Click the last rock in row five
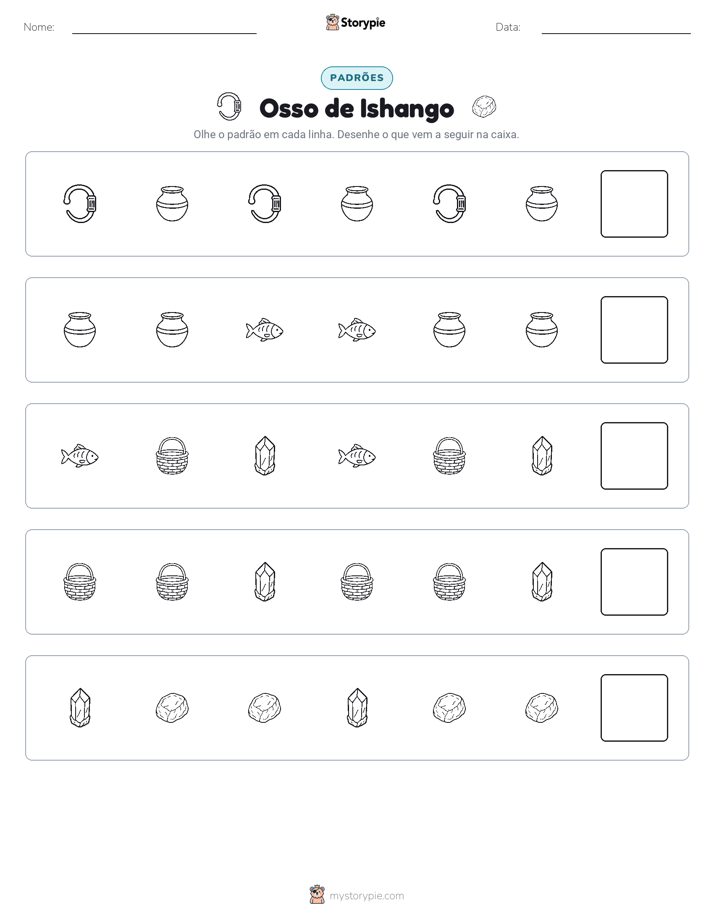This screenshot has width=714, height=924. 541,708
